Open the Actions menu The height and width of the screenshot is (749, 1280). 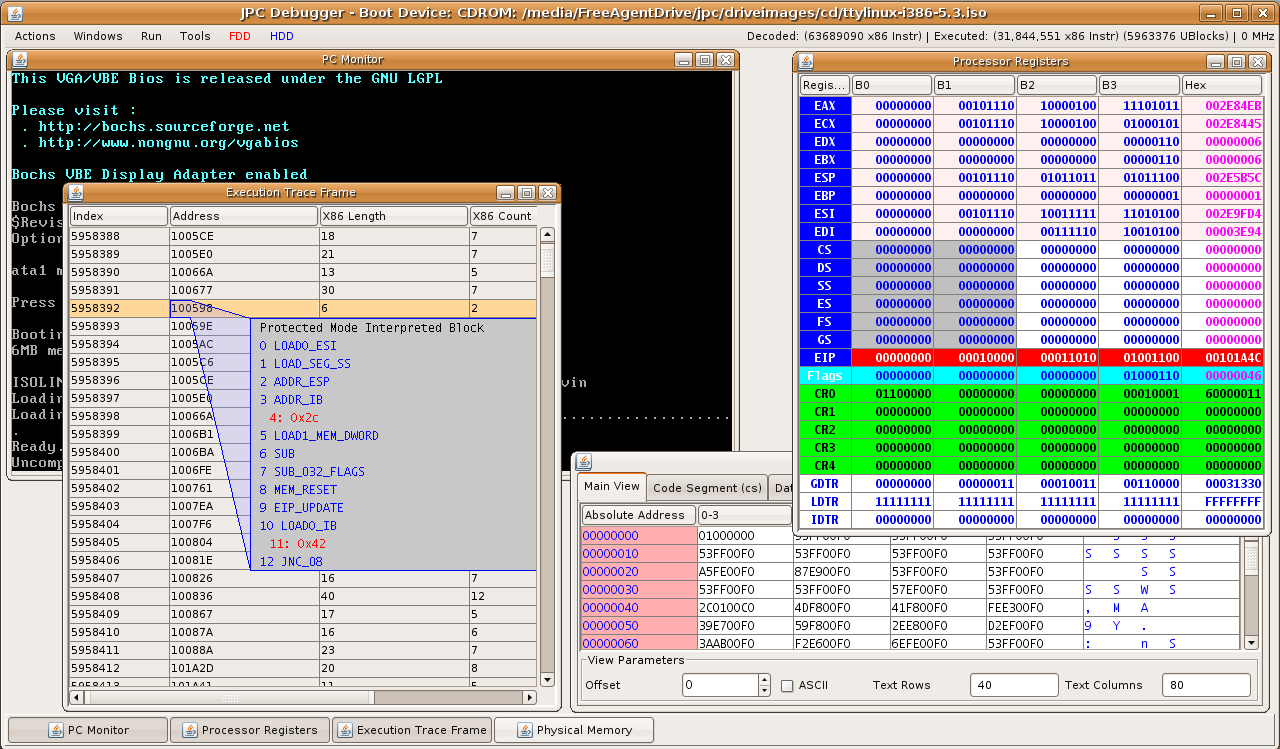click(x=35, y=36)
